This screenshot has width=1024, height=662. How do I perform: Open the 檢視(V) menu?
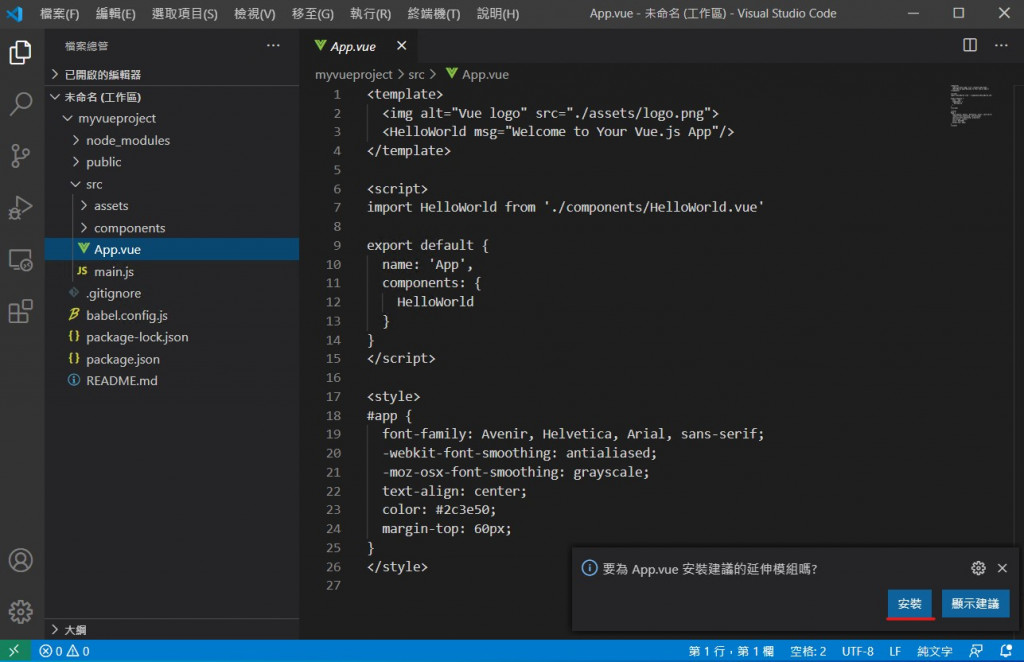[255, 14]
